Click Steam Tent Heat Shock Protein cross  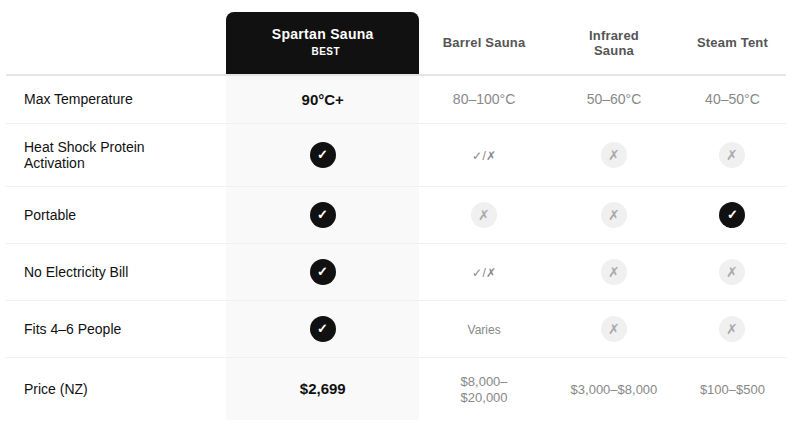click(x=732, y=155)
